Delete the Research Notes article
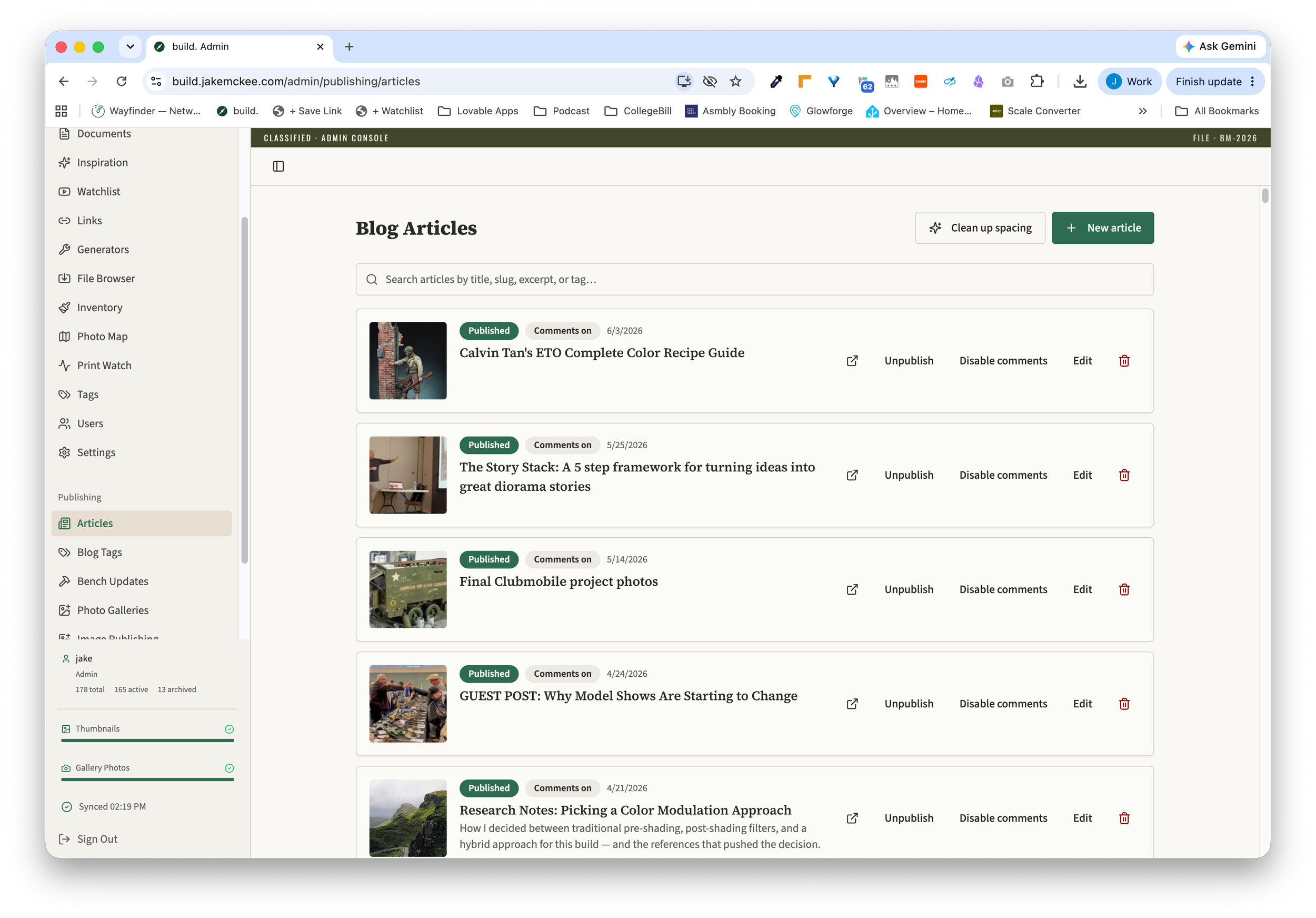The width and height of the screenshot is (1316, 918). click(1124, 818)
